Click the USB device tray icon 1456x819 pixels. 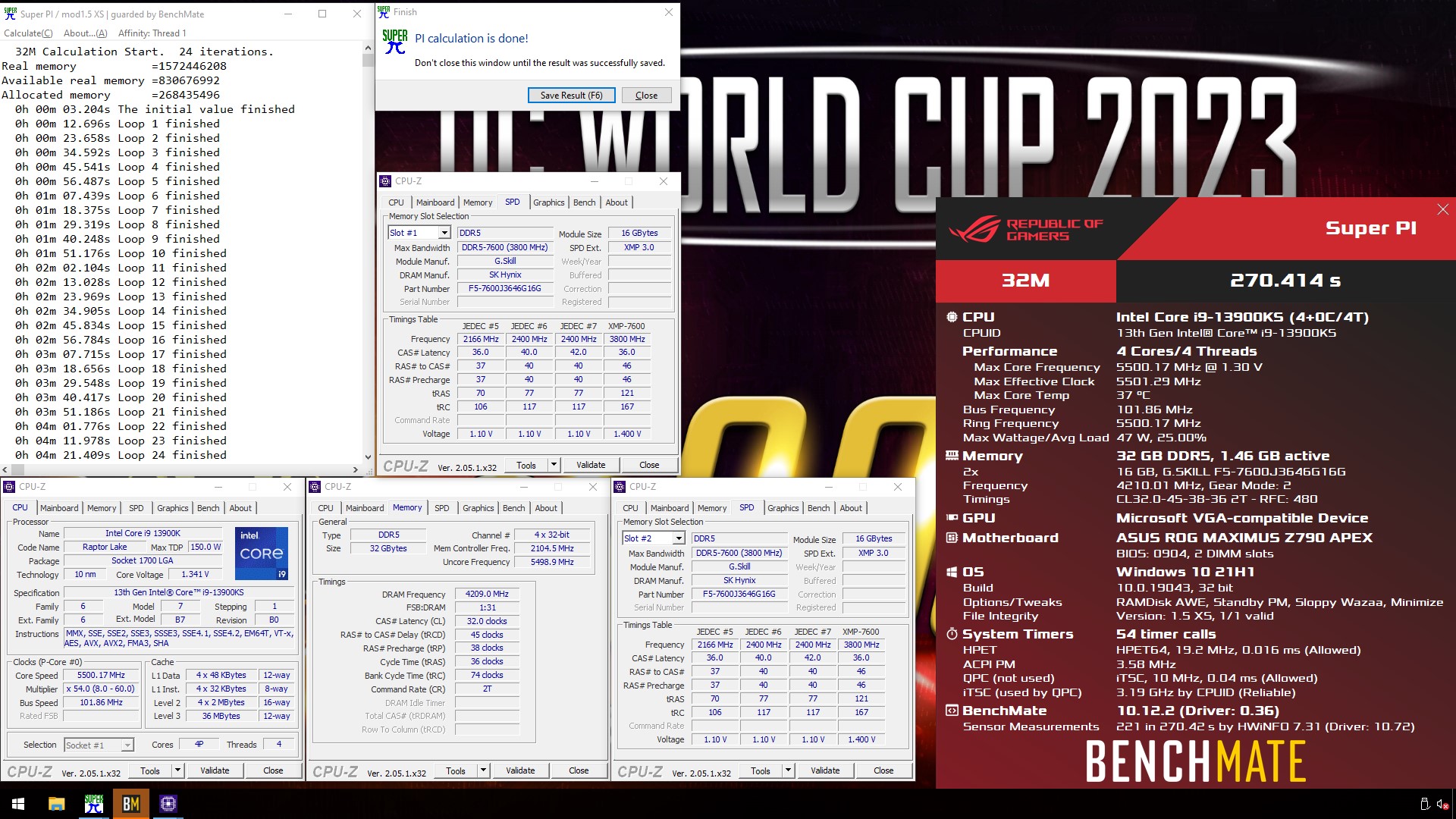[x=1423, y=804]
